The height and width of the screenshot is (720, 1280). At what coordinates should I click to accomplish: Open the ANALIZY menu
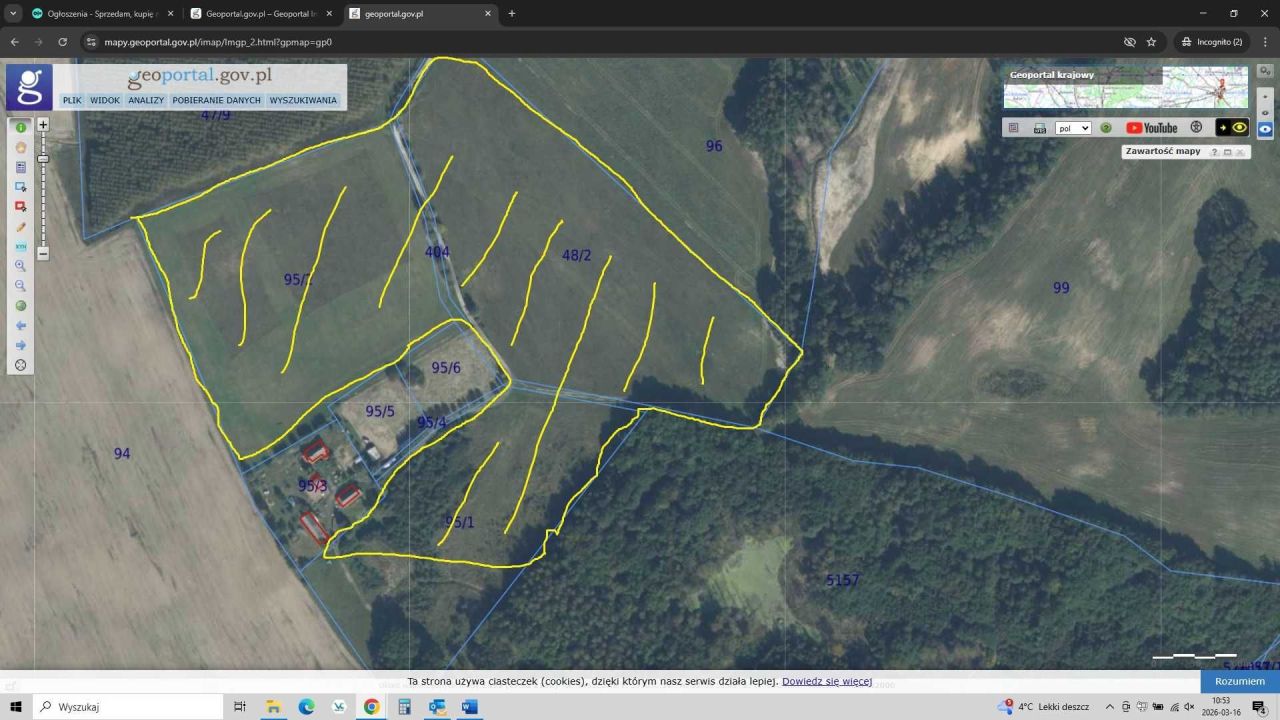pos(146,101)
